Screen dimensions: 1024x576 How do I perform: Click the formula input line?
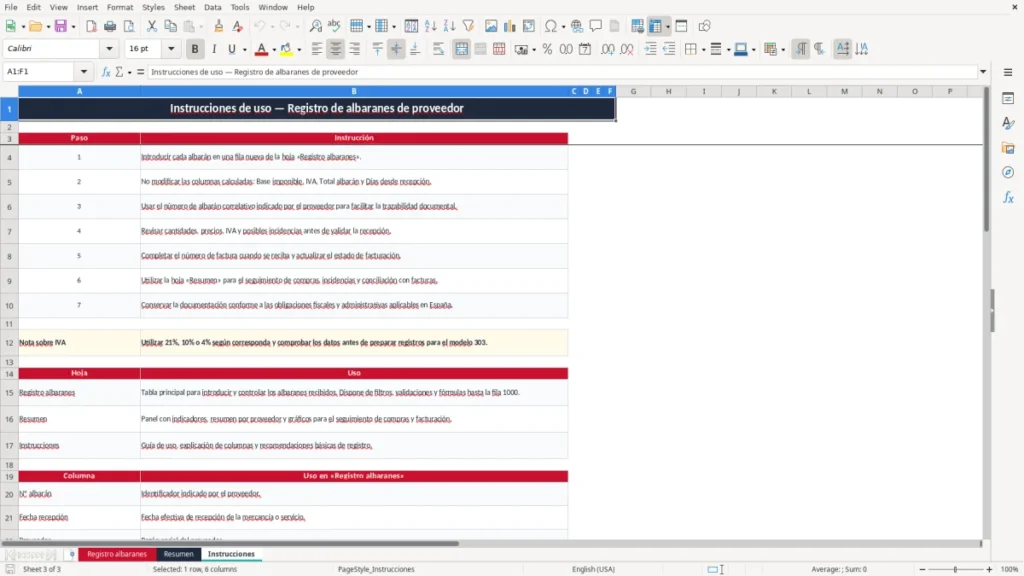click(x=562, y=72)
